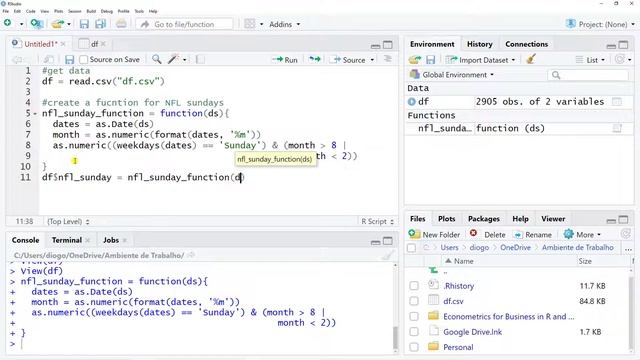Viewport: 640px width, 360px height.
Task: View df in data viewer grid icon
Action: pyautogui.click(x=617, y=102)
